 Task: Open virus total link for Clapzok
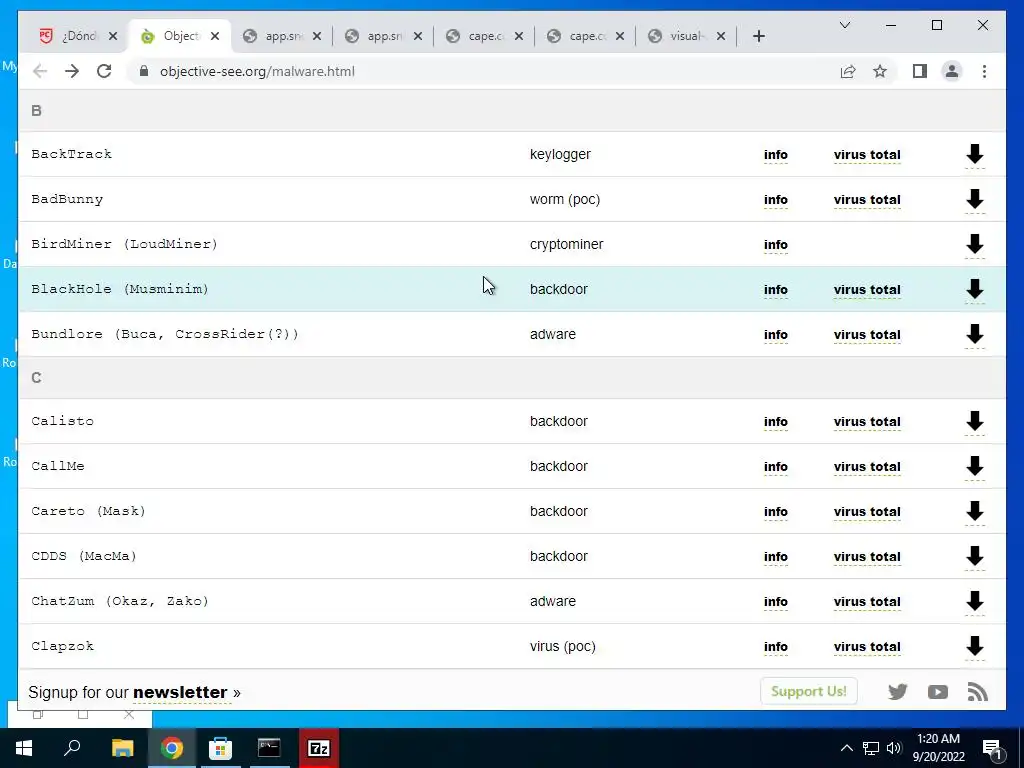pyautogui.click(x=867, y=647)
